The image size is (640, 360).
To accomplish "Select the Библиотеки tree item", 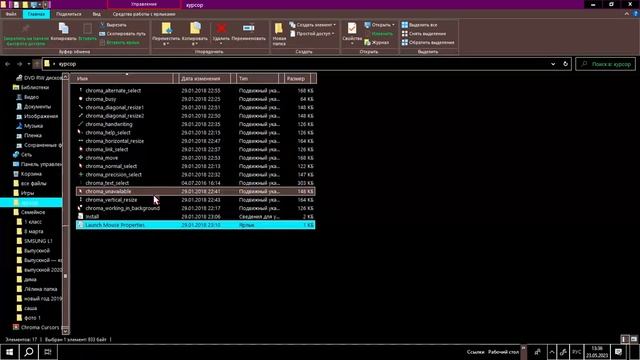I will tap(31, 87).
